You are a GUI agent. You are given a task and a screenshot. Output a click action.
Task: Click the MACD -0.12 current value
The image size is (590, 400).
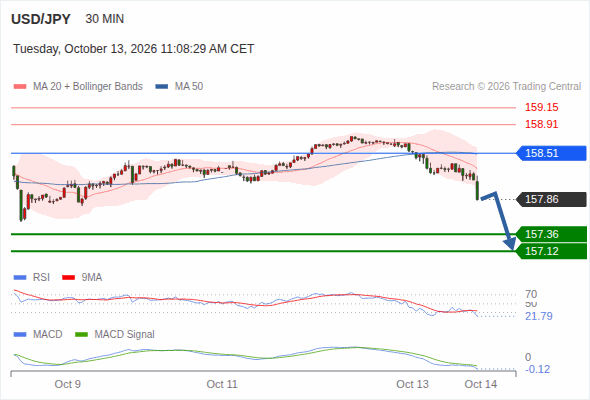537,369
